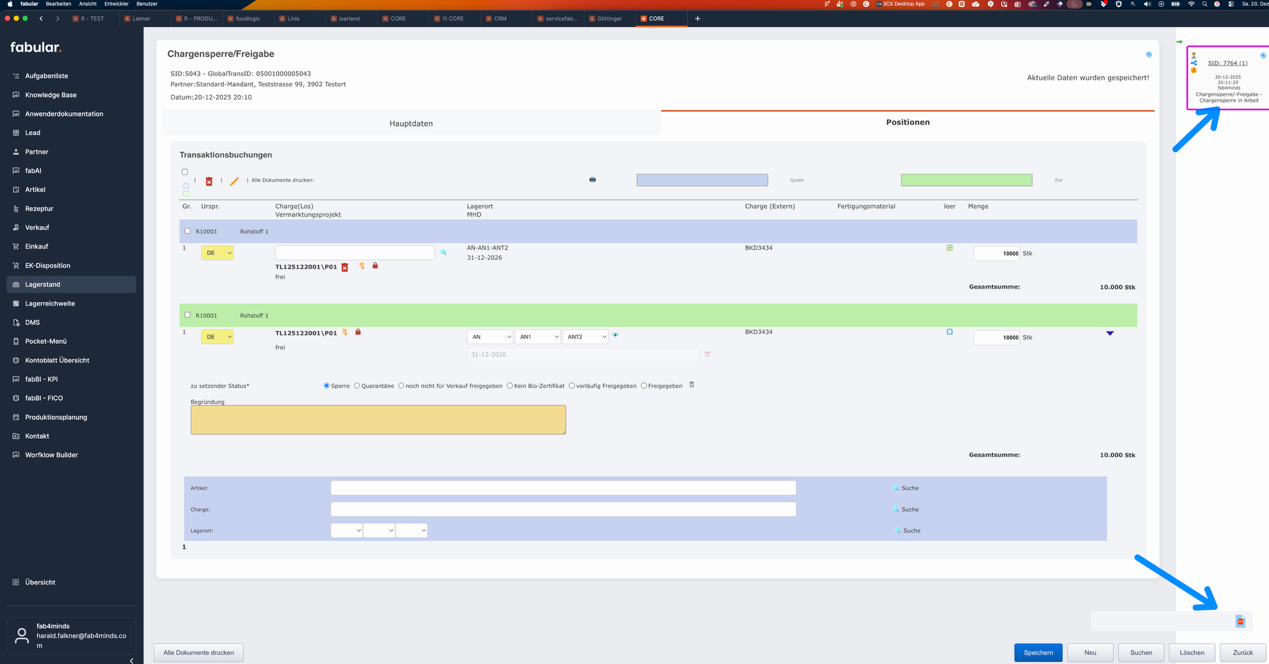Check the blue-row R10001 Rohstoff 1 checkbox

(187, 231)
